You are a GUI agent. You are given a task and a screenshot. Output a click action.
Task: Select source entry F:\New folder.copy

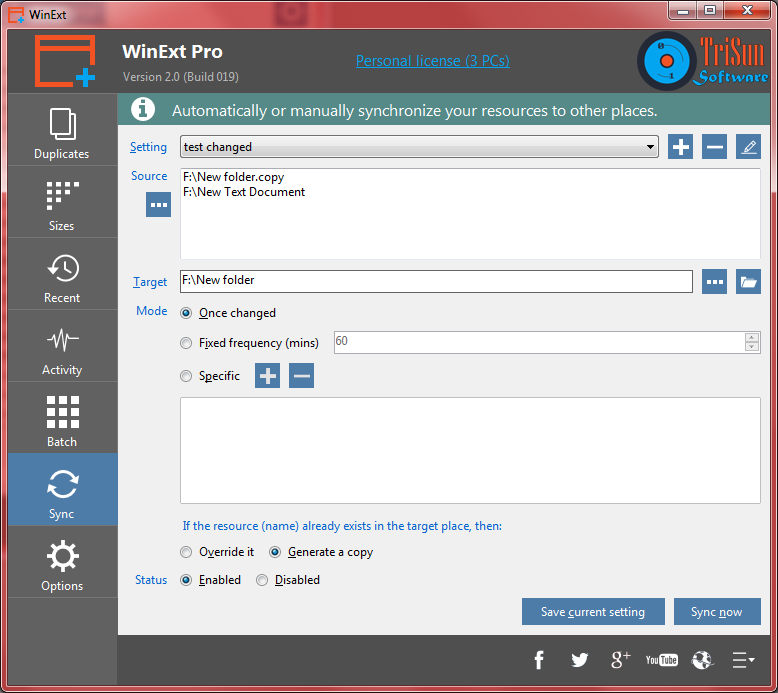pos(234,177)
